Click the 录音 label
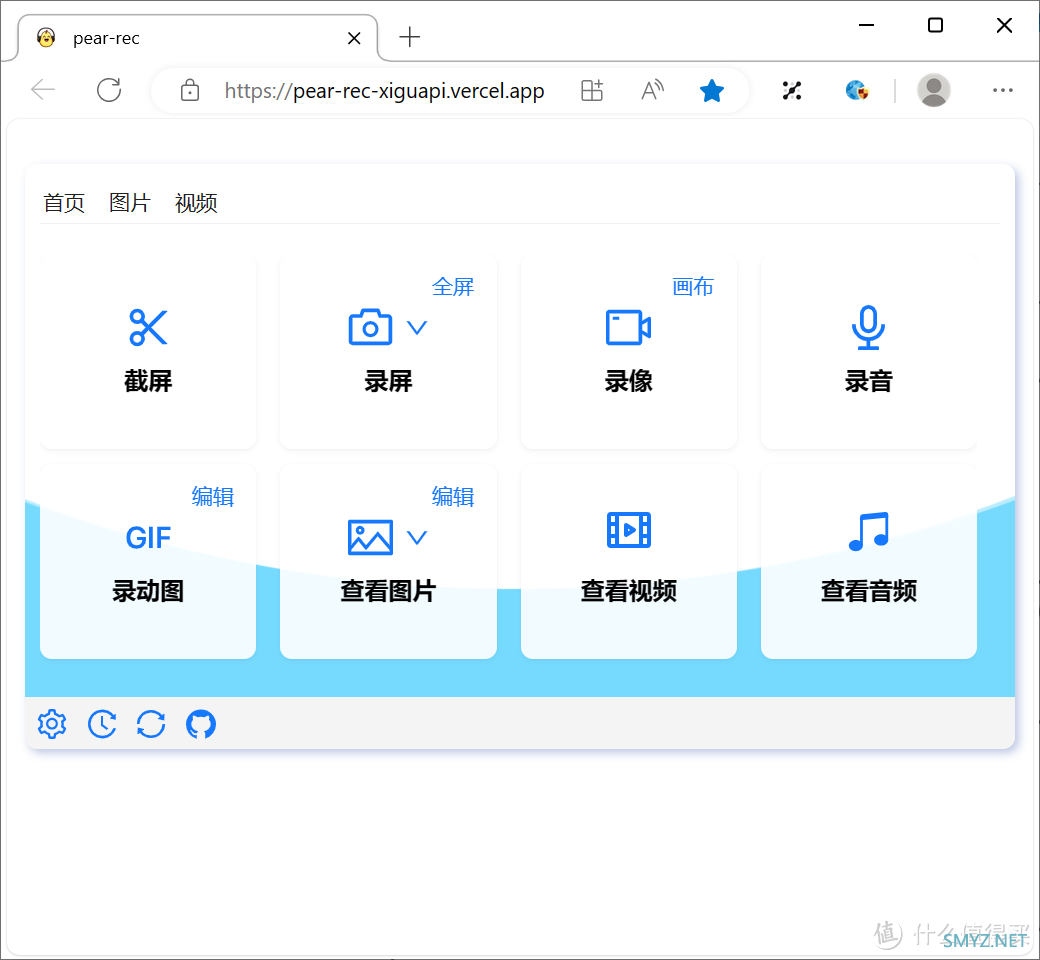Image resolution: width=1040 pixels, height=960 pixels. coord(868,381)
